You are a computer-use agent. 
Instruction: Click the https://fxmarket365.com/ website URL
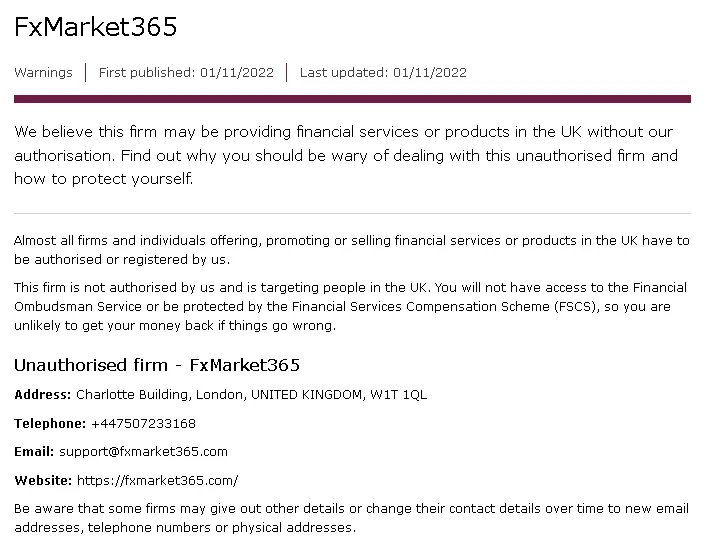tap(157, 481)
